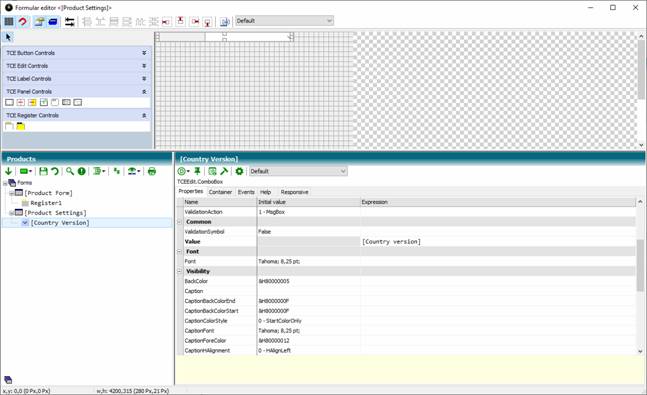
Task: Click the green hammer tool icon
Action: pos(224,171)
